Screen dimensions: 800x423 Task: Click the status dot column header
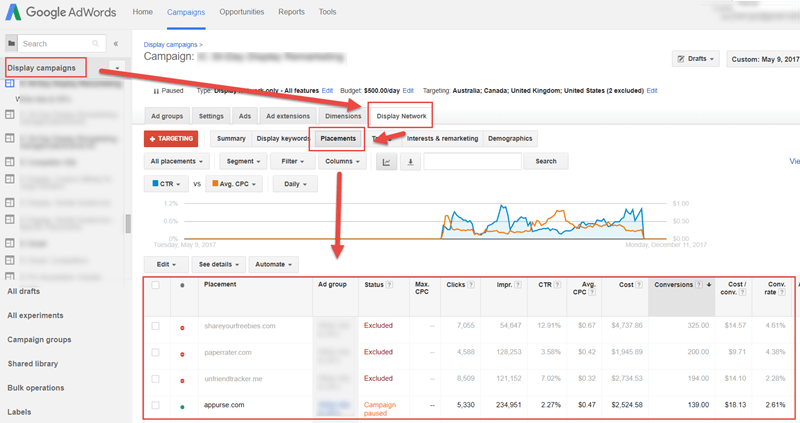(182, 285)
